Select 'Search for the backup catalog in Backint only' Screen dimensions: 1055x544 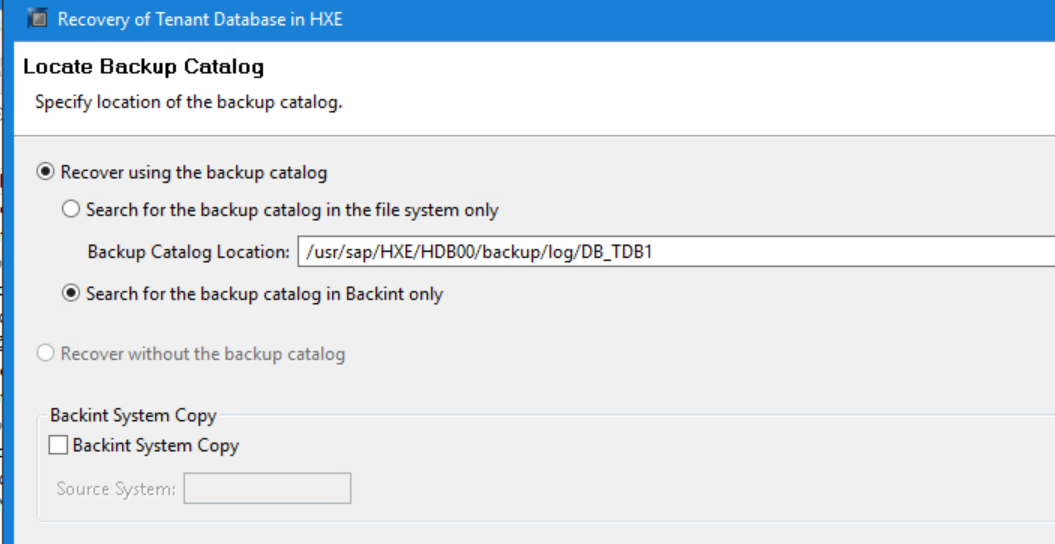point(71,294)
